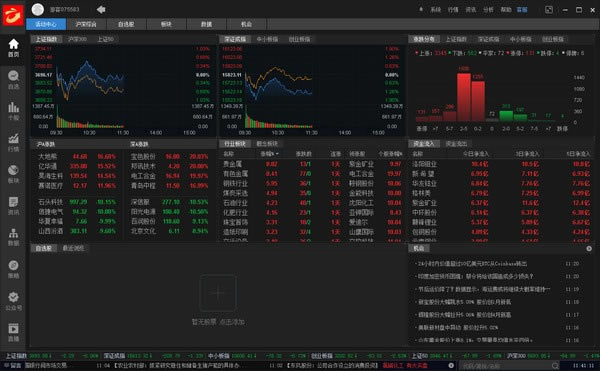Click stock 电工合金 in 深A list

pos(143,176)
